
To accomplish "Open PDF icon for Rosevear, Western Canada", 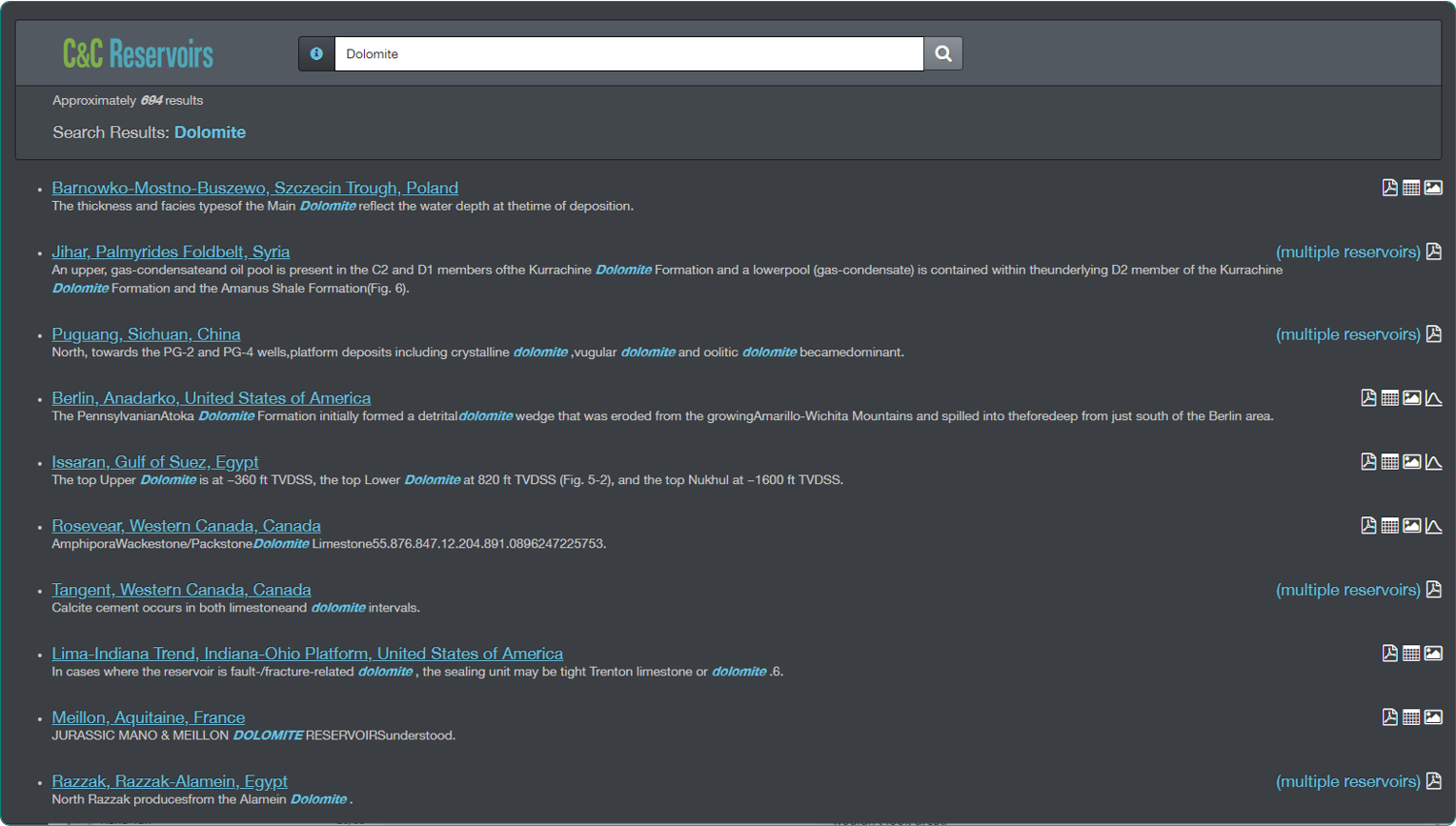I will 1368,526.
